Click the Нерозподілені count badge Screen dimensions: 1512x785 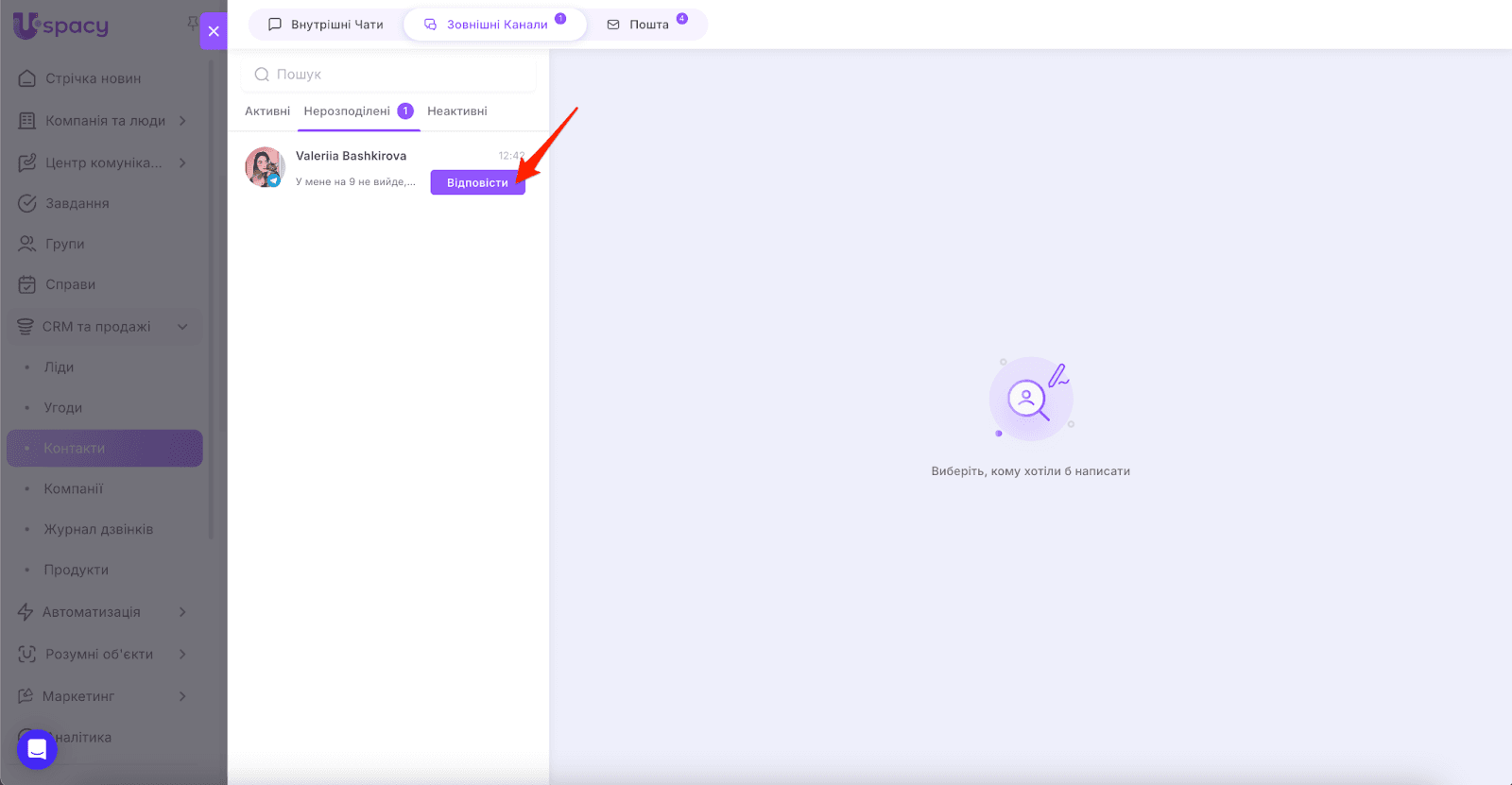point(405,111)
